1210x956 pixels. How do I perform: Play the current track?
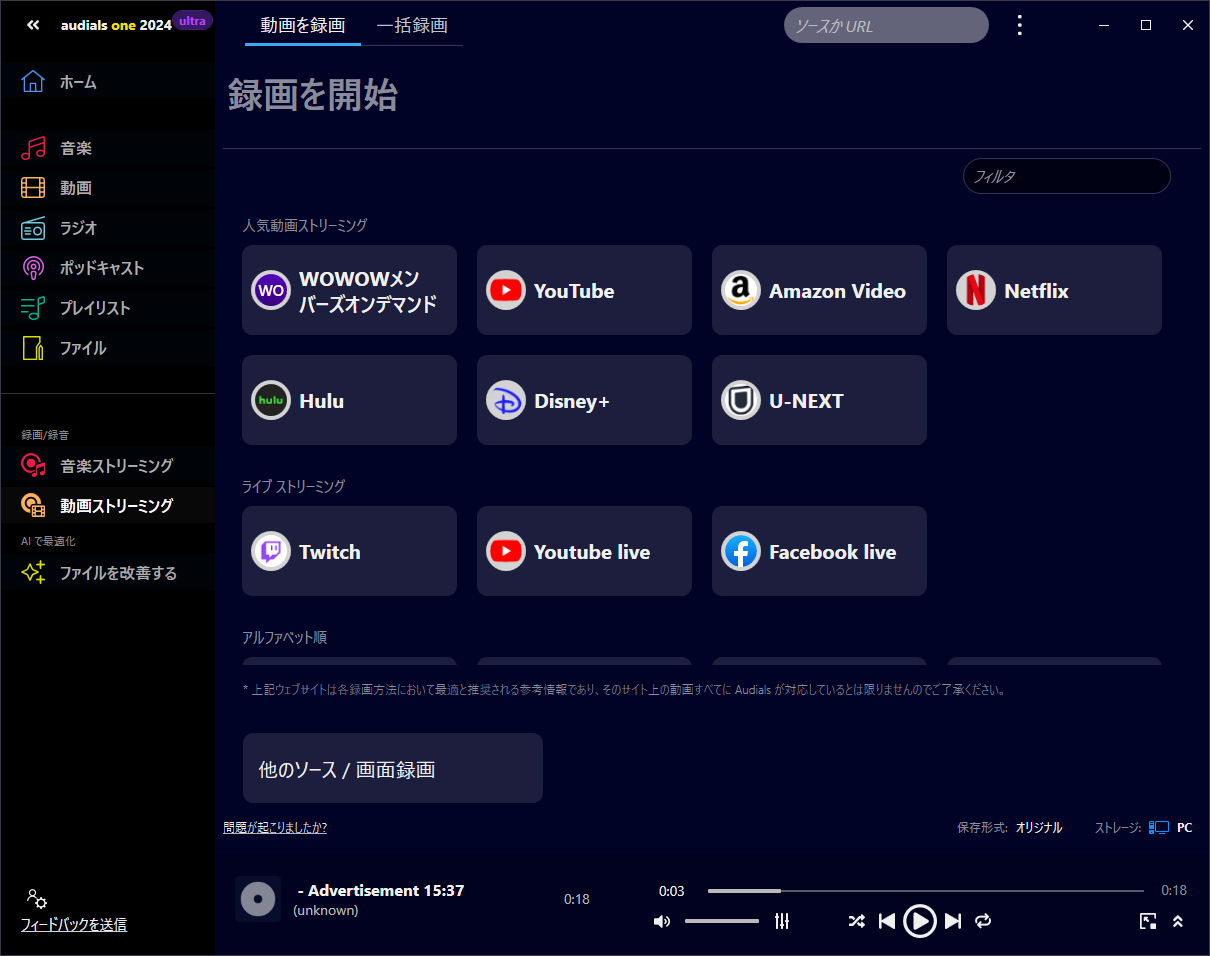[x=919, y=921]
